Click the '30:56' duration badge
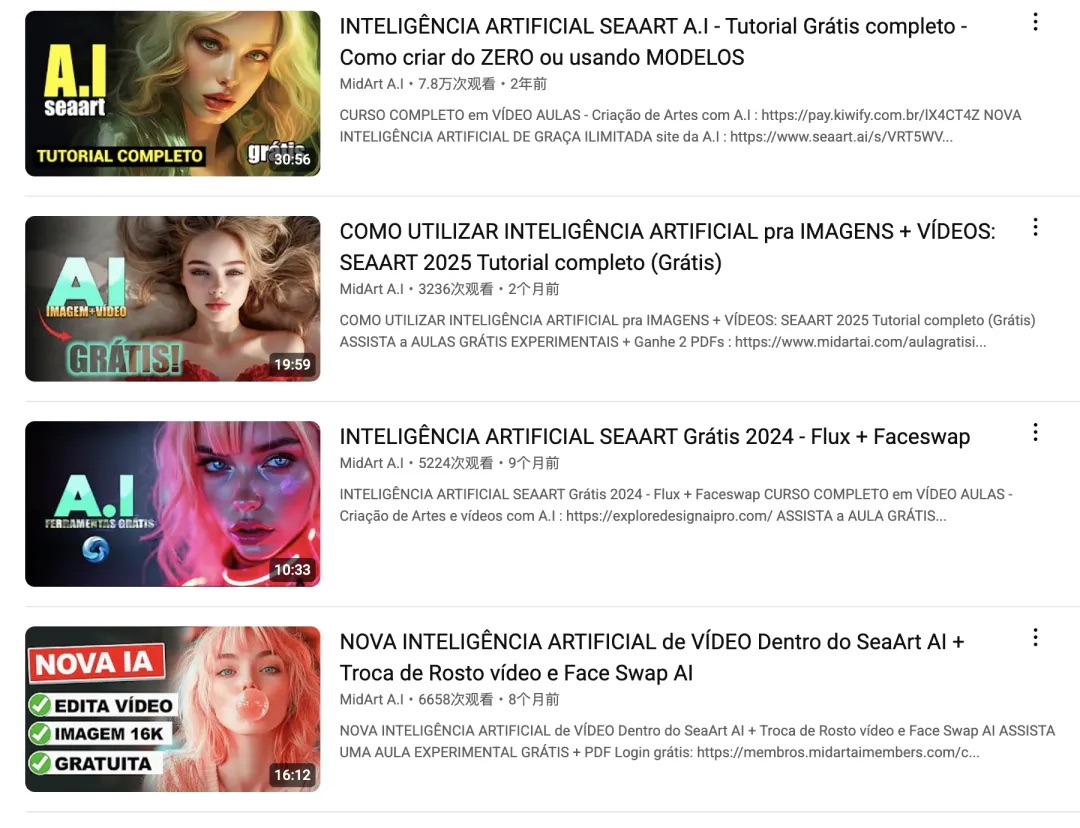 pyautogui.click(x=292, y=159)
